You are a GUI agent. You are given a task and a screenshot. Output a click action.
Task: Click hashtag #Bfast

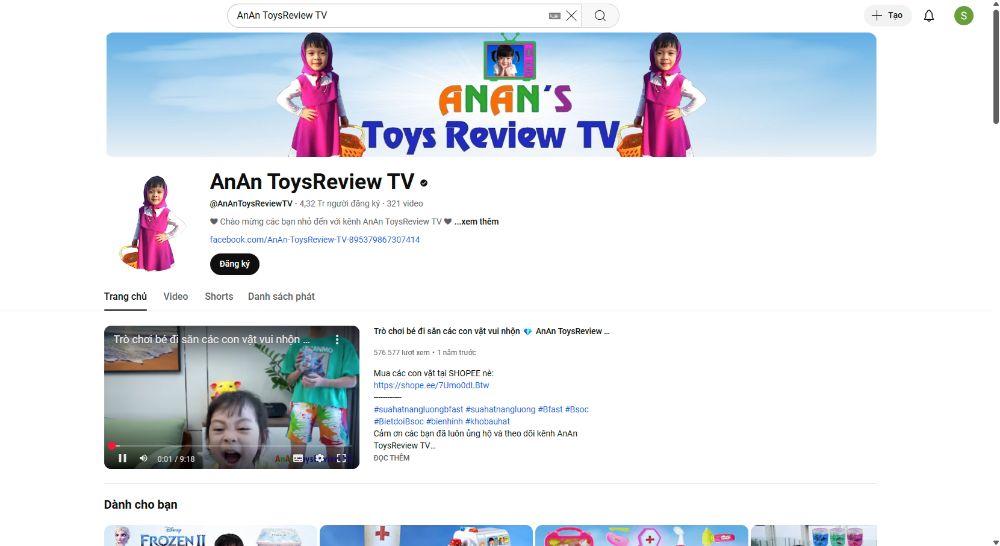coord(550,410)
